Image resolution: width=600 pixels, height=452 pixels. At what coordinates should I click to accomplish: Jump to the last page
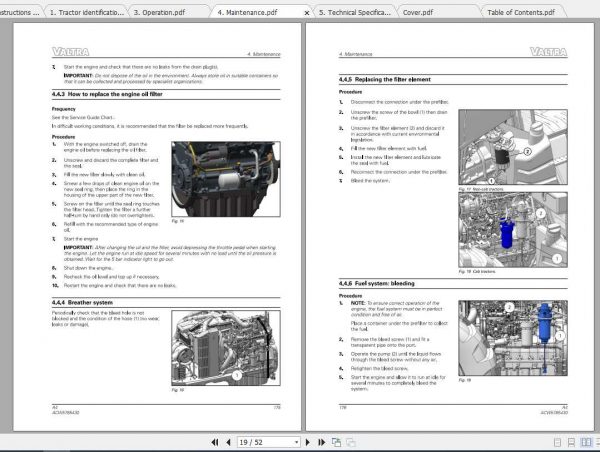coord(321,442)
